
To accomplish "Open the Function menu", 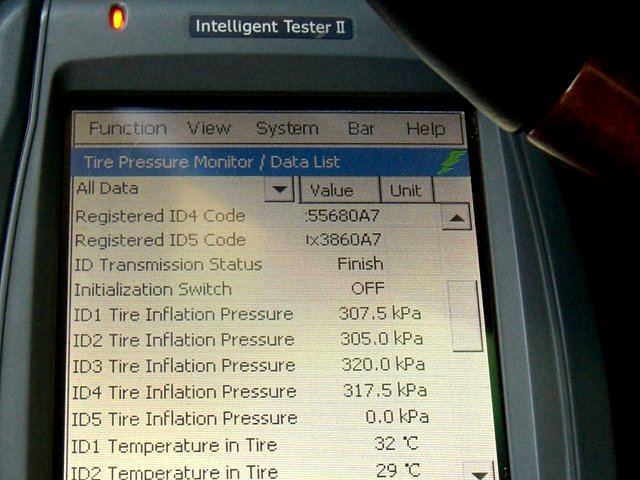I will click(127, 129).
